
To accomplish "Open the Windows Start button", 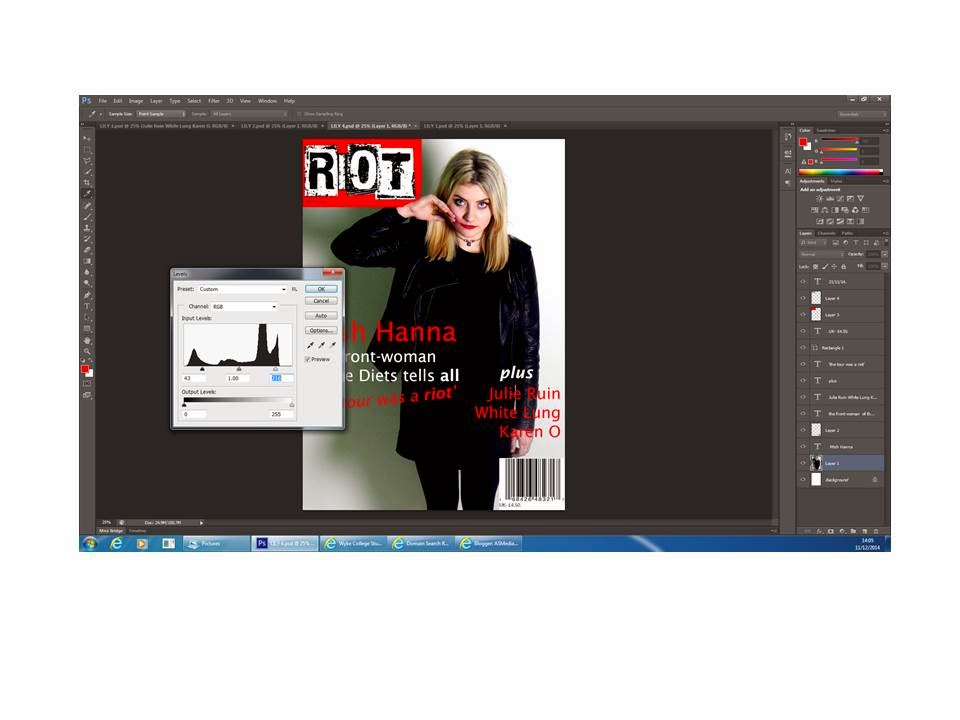I will coord(90,543).
